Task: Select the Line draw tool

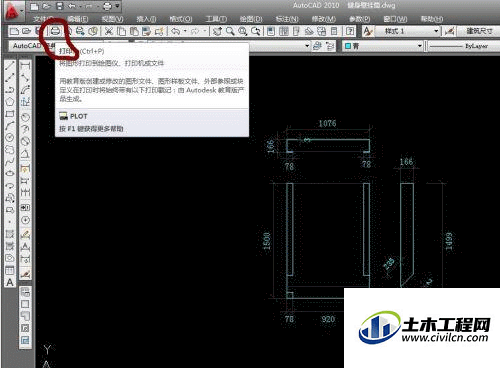Action: 10,66
